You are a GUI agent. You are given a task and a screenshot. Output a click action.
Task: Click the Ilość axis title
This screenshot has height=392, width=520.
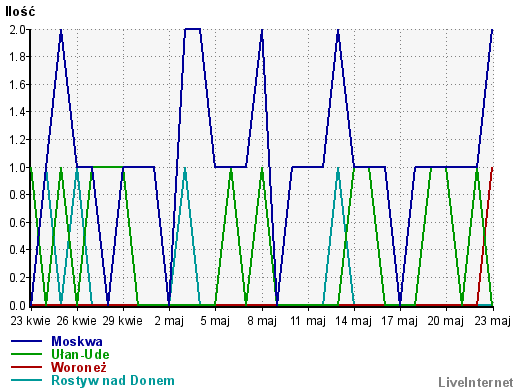click(x=20, y=12)
